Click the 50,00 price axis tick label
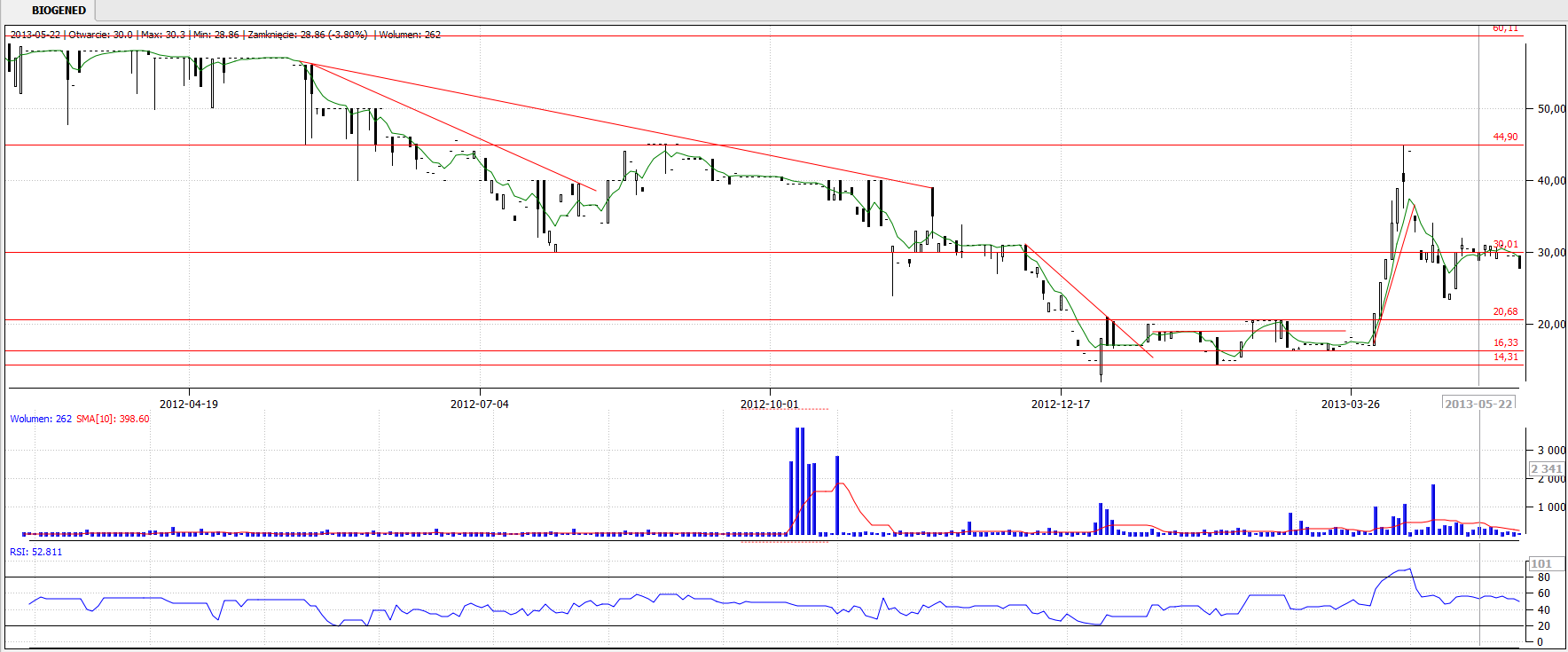Image resolution: width=1568 pixels, height=652 pixels. tap(1551, 109)
